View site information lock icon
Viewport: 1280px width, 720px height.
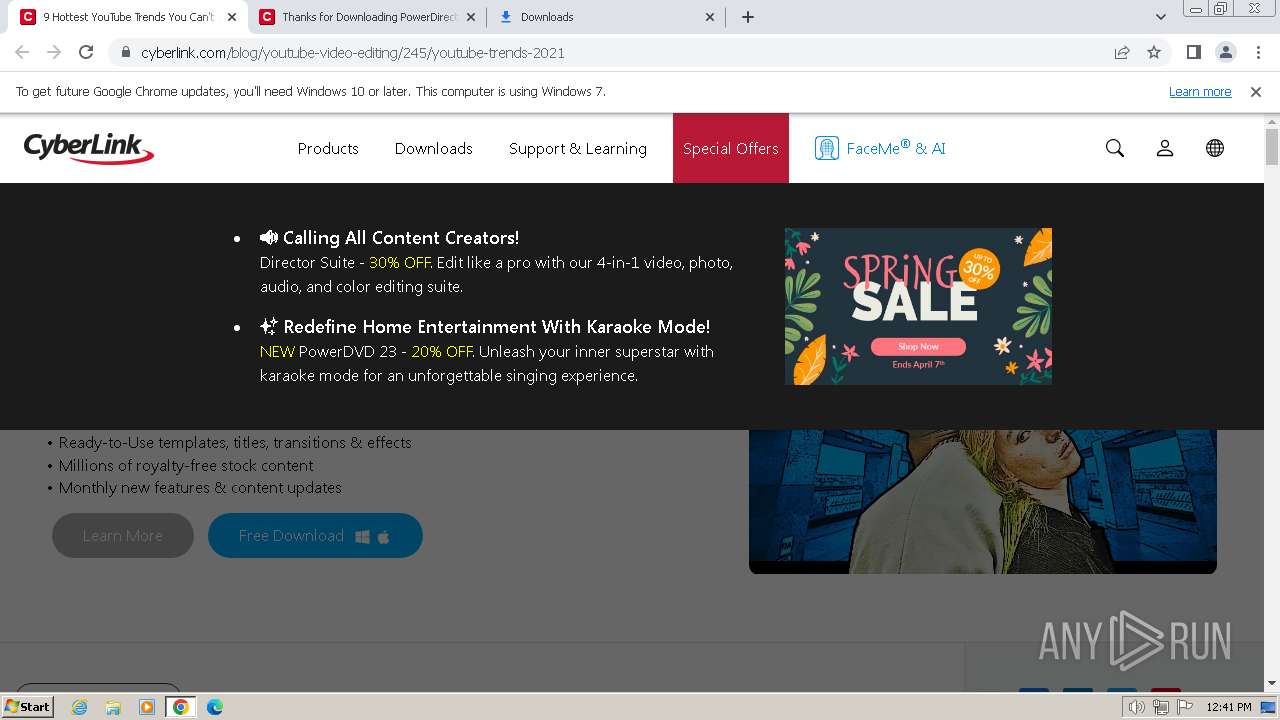[x=125, y=52]
